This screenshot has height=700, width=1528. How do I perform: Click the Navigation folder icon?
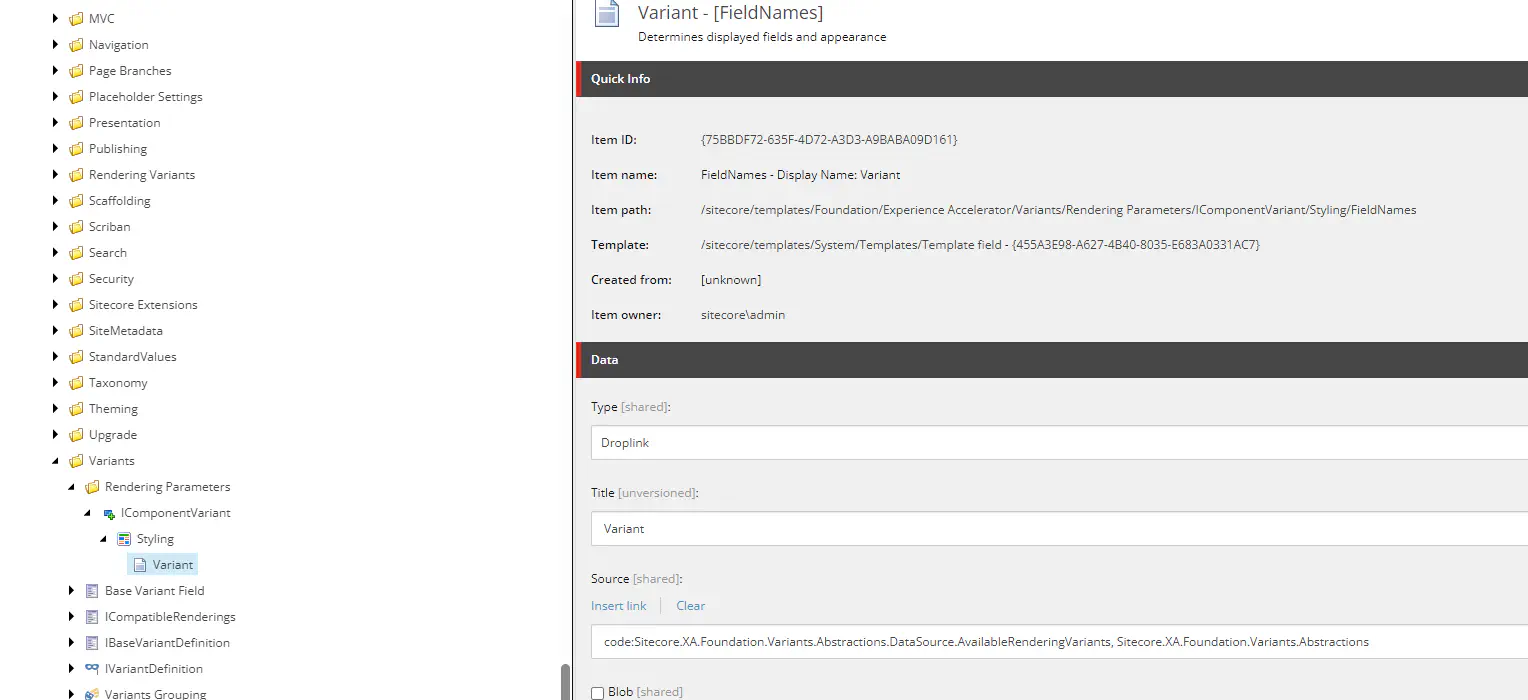(76, 45)
